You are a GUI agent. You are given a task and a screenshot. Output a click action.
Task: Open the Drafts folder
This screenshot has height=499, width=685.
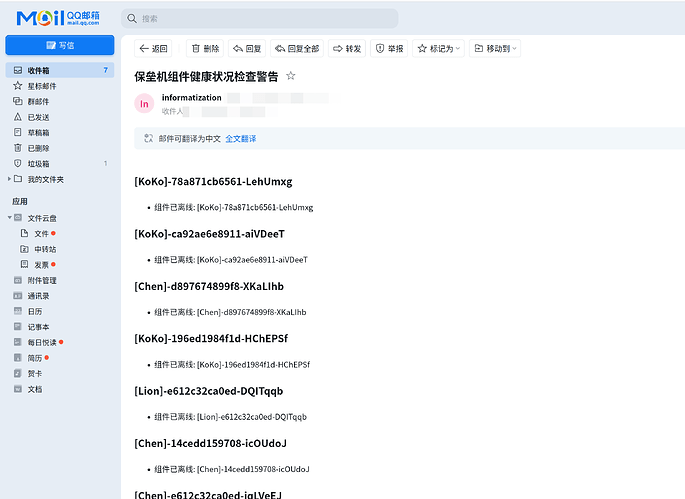pyautogui.click(x=38, y=132)
